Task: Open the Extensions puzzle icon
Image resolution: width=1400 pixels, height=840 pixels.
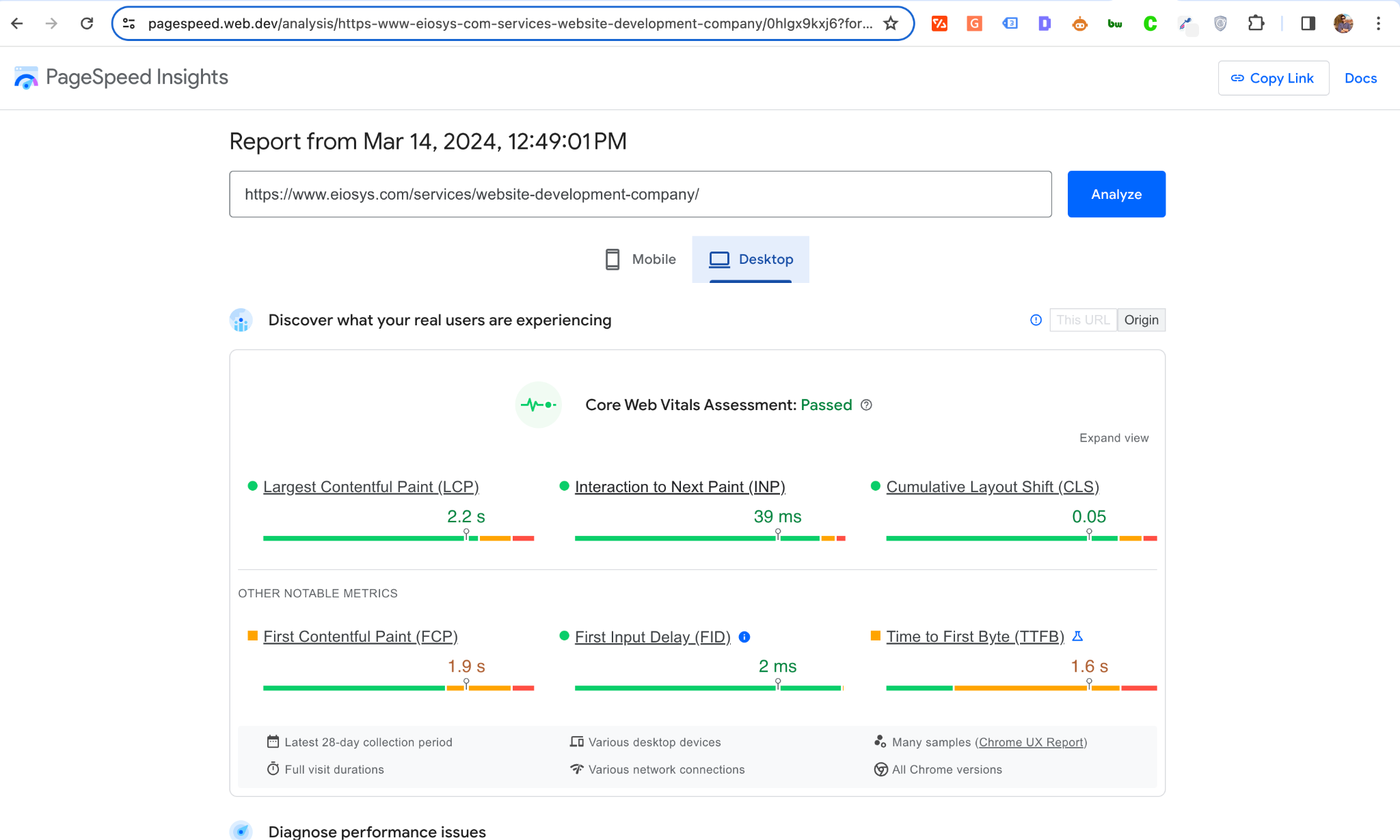Action: point(1256,24)
